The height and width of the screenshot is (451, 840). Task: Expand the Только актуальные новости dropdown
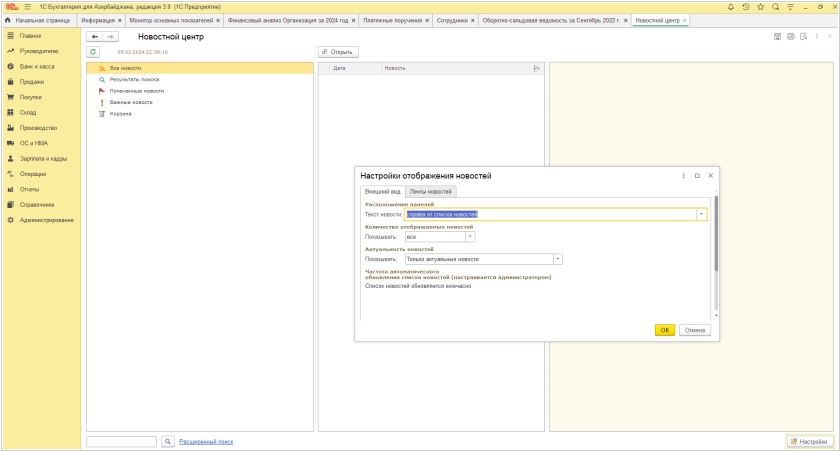point(557,259)
